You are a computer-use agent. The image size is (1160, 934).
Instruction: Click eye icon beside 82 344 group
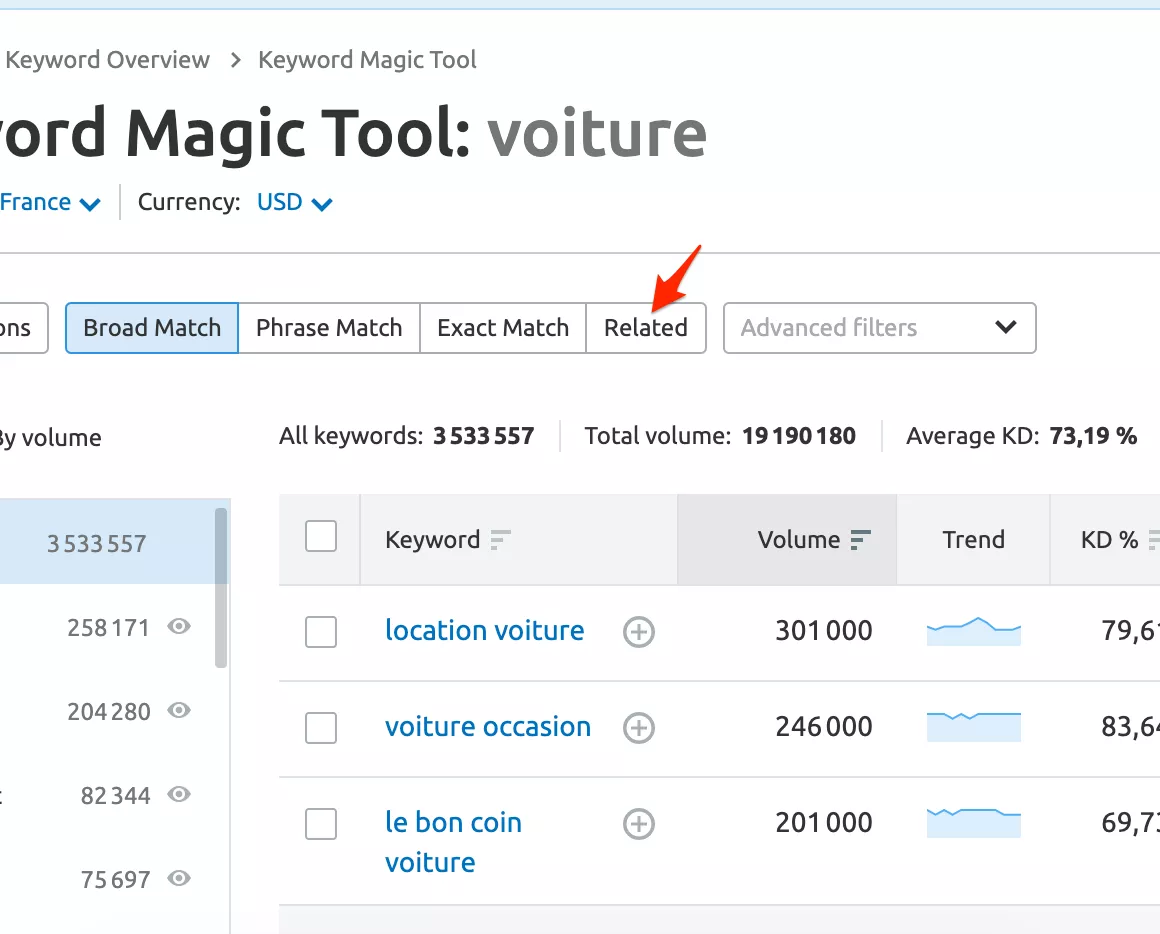[179, 795]
